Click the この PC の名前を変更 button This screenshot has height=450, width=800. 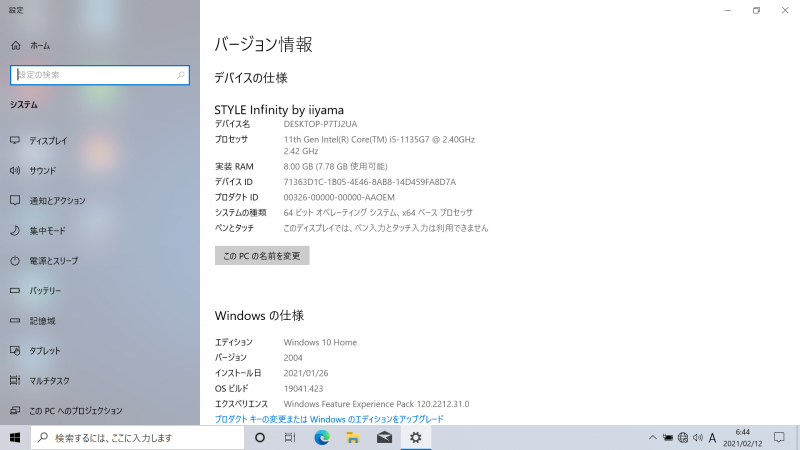262,256
